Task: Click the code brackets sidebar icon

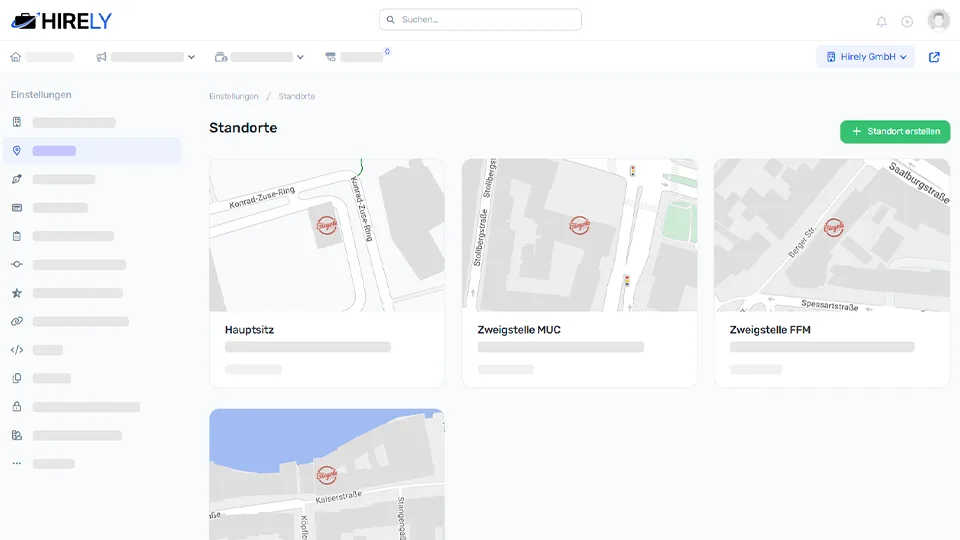Action: (17, 350)
